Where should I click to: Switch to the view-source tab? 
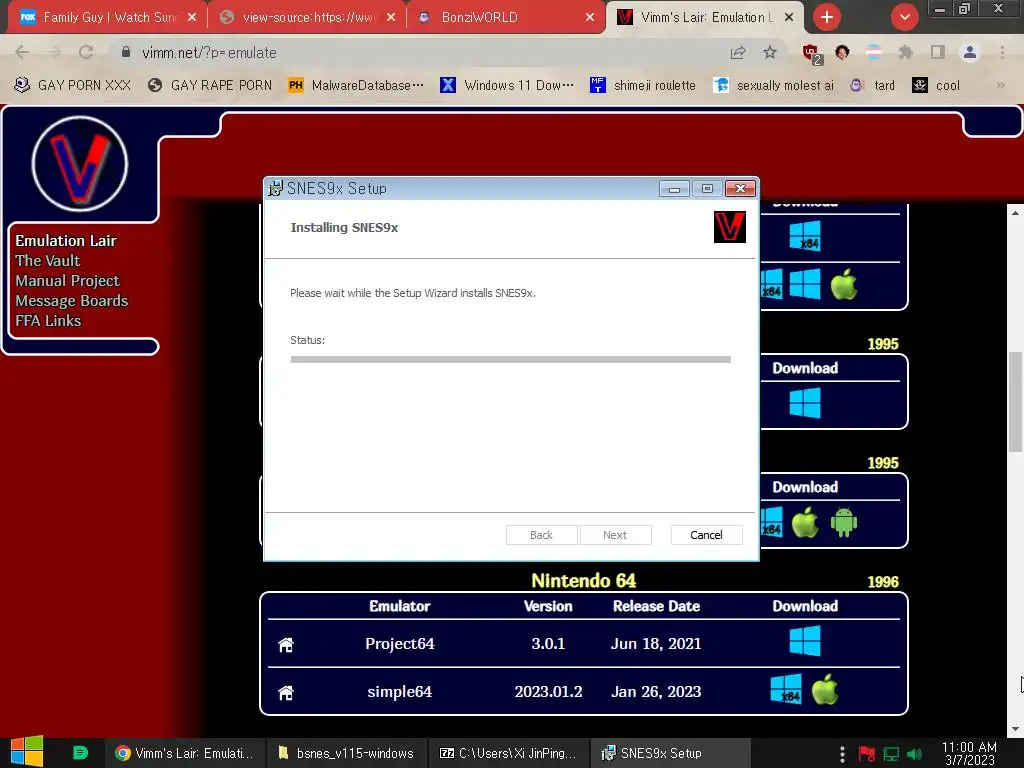(308, 17)
